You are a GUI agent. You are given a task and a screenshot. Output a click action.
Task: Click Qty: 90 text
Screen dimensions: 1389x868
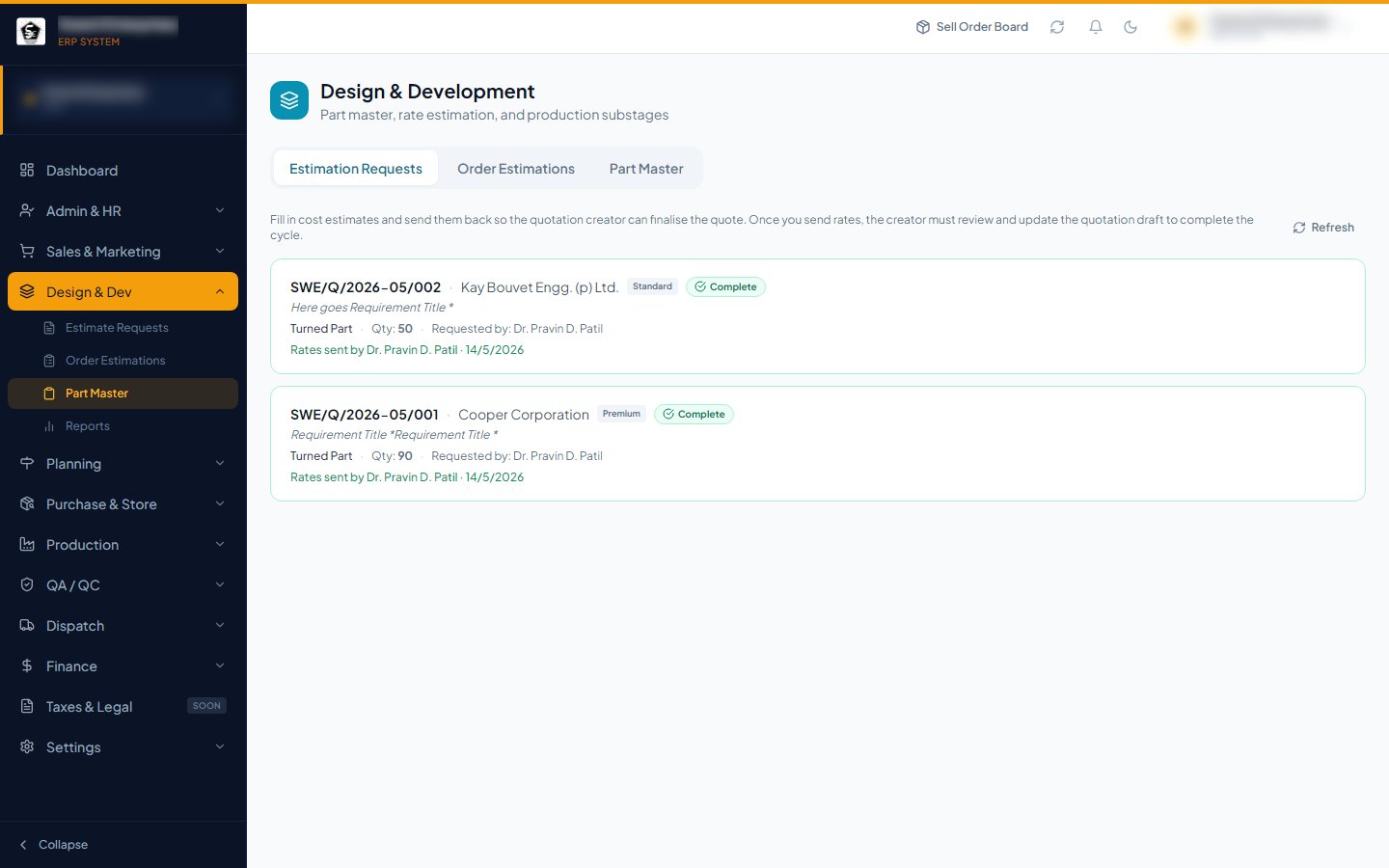click(392, 456)
